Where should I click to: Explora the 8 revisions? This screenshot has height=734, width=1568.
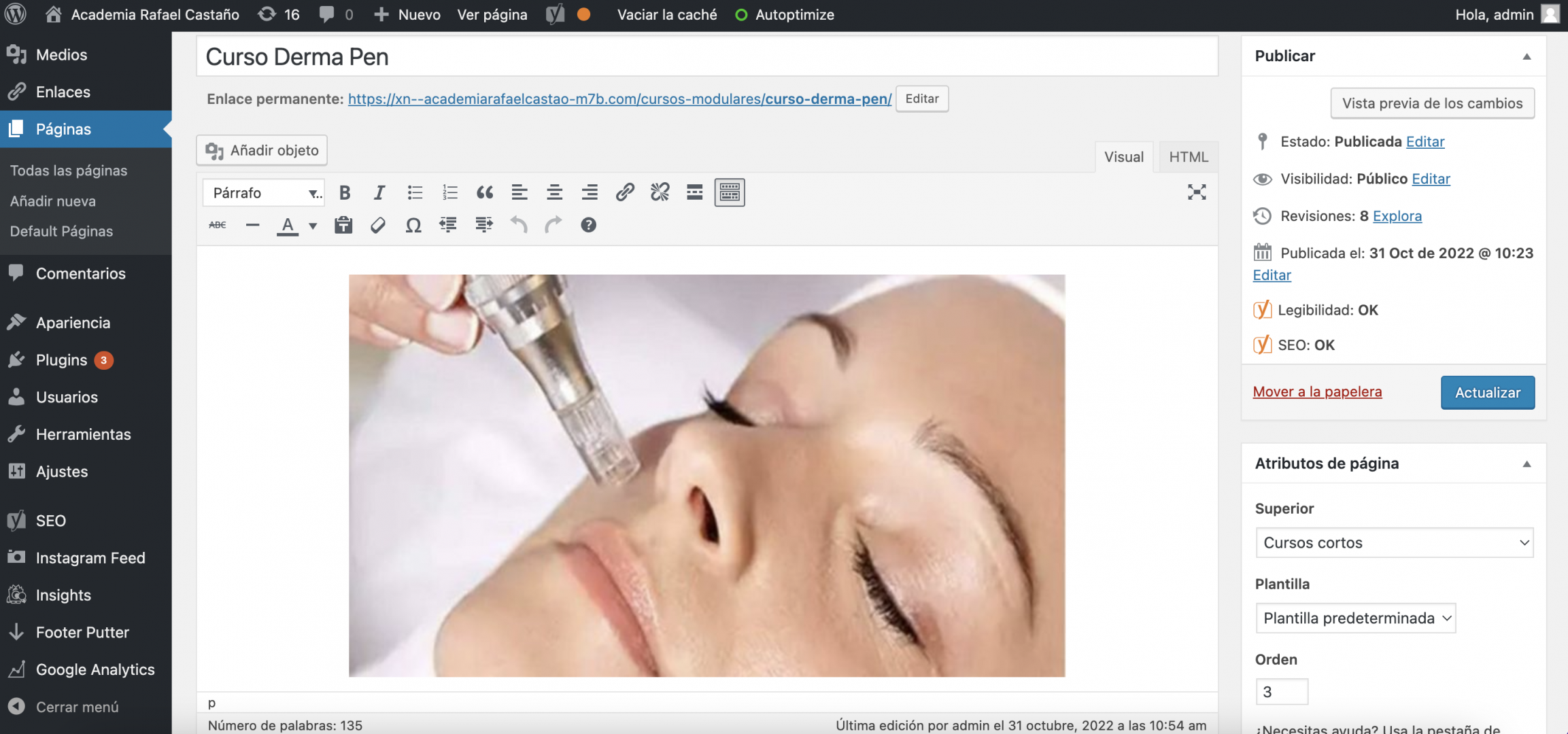[x=1397, y=216]
